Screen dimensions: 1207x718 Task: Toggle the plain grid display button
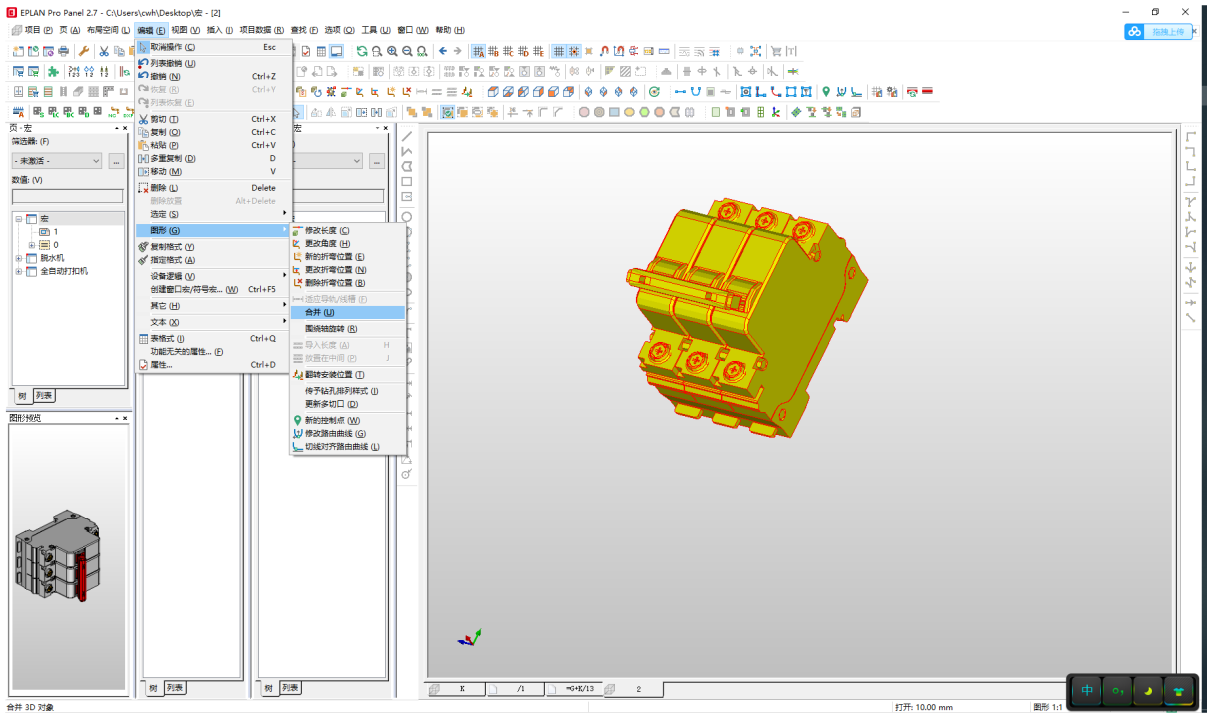[x=559, y=51]
